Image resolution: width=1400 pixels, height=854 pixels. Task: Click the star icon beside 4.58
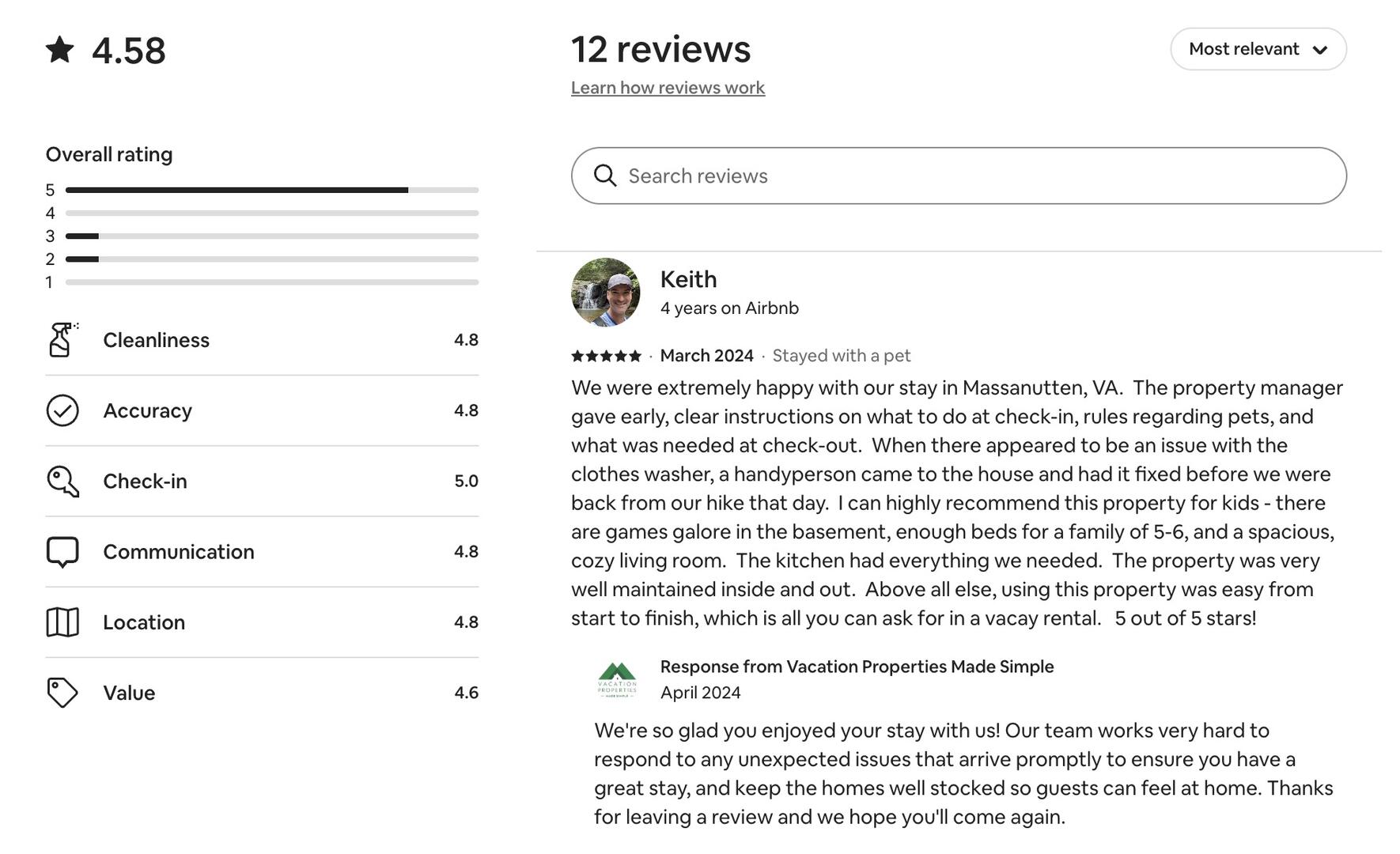coord(60,50)
